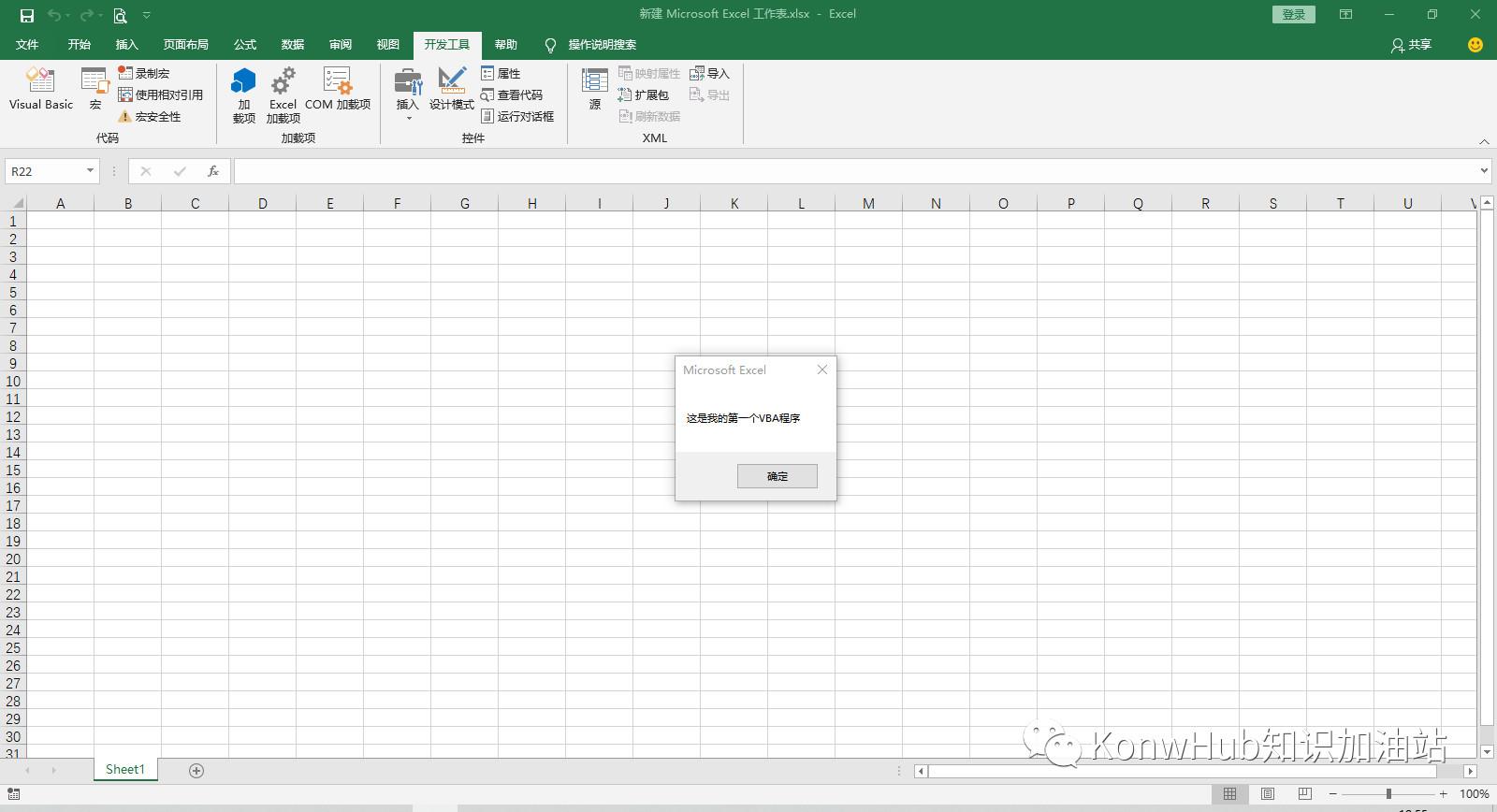Click the undo arrow in quick access toolbar

click(54, 15)
